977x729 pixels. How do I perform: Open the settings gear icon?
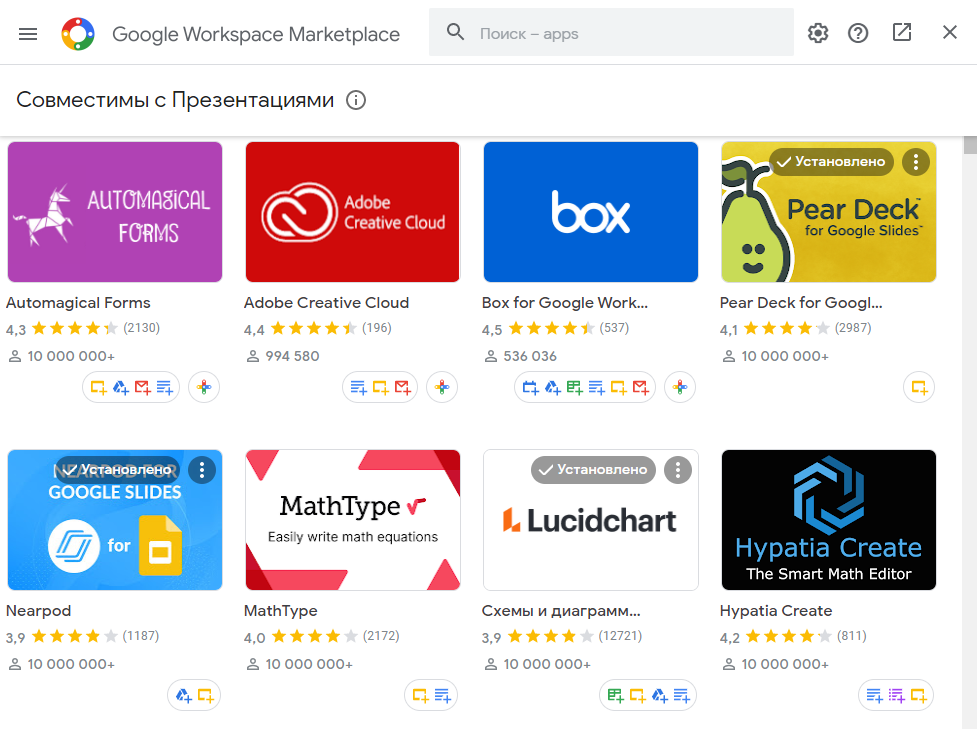(817, 33)
